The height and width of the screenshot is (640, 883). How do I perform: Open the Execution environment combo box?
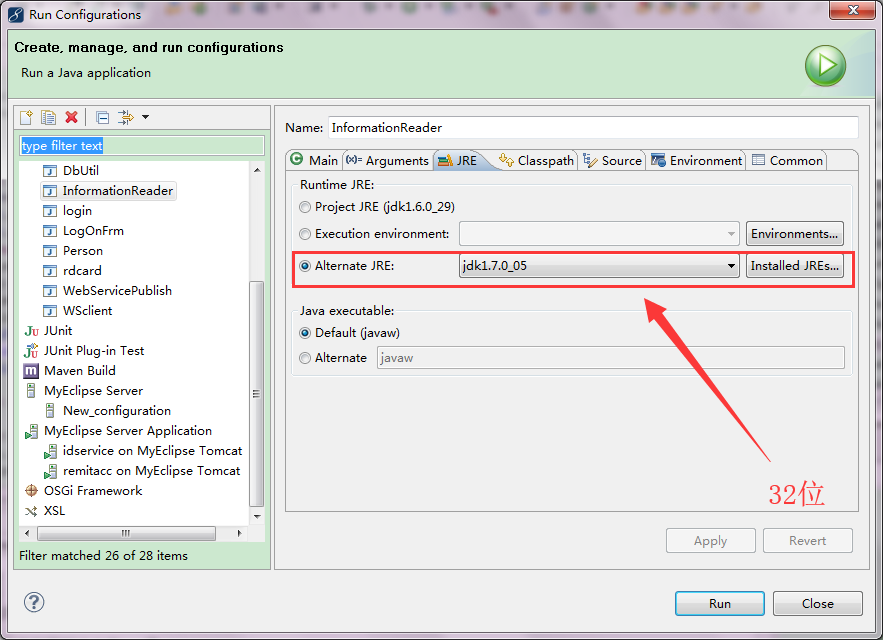599,234
